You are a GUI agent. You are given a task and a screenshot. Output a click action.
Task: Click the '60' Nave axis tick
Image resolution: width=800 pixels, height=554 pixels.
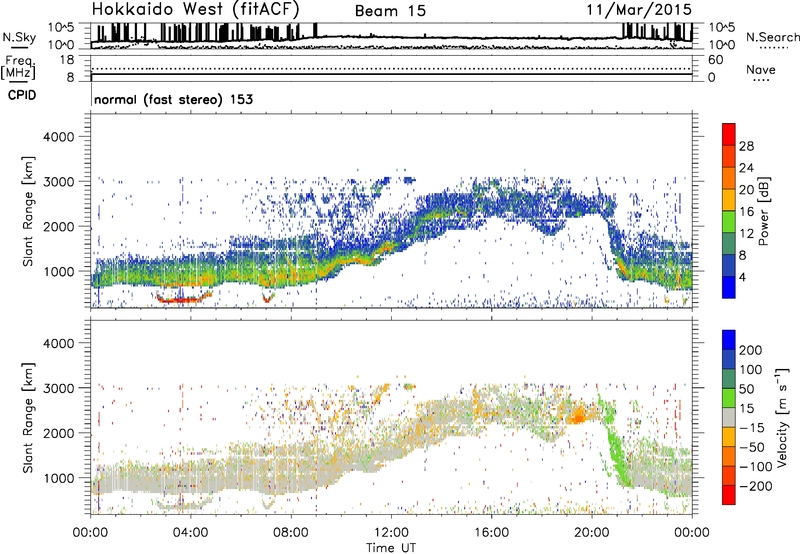point(715,60)
